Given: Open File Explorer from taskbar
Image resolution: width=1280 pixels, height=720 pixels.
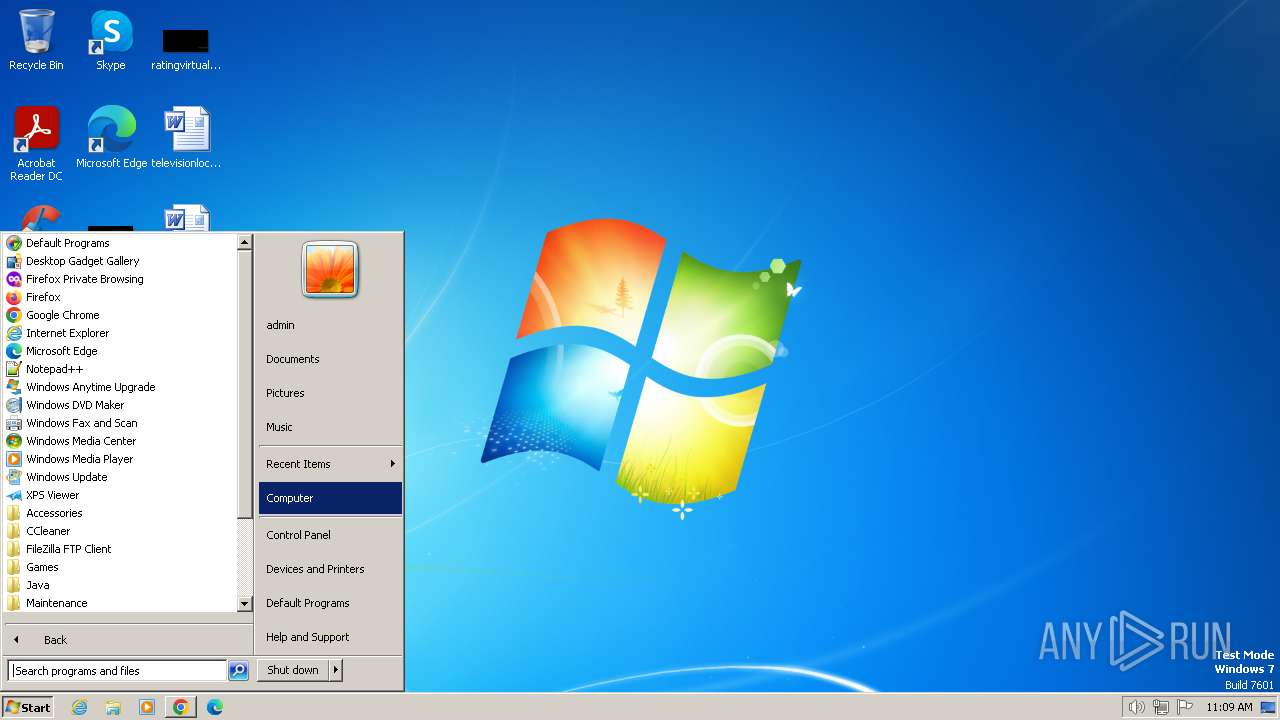Looking at the screenshot, I should coord(113,707).
